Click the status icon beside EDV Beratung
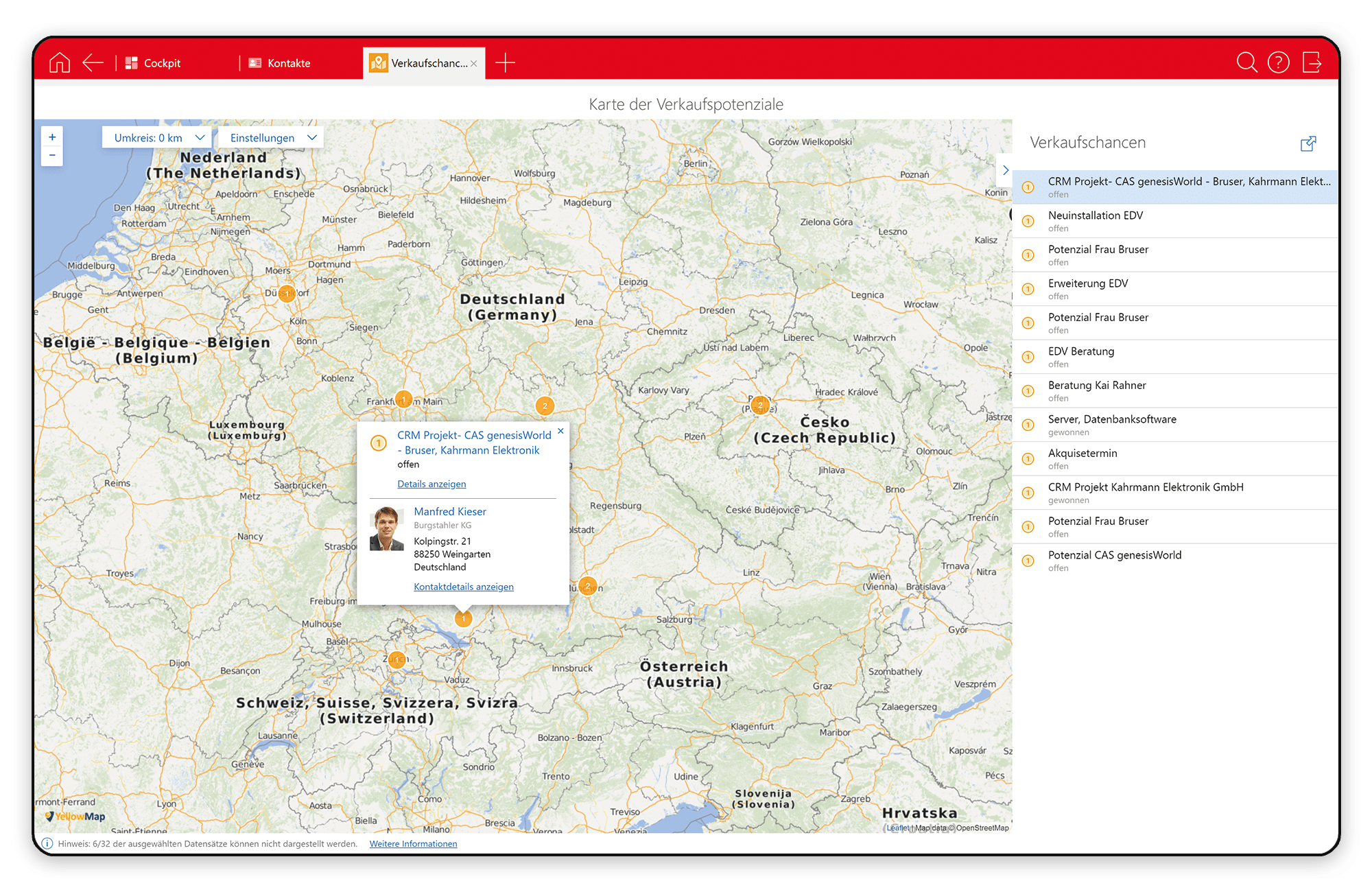1372x892 pixels. click(x=1028, y=357)
